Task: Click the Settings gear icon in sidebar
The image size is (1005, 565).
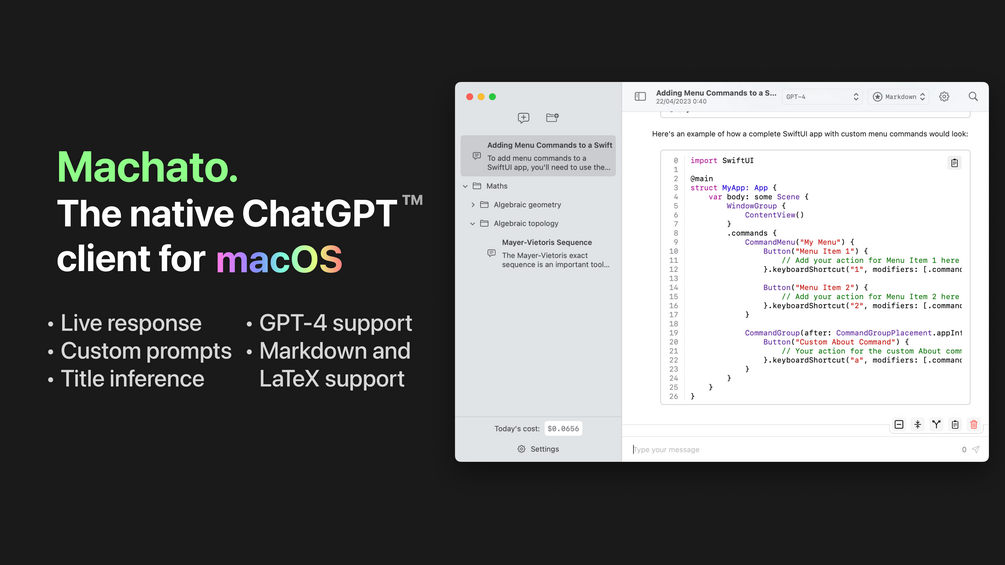Action: (521, 449)
